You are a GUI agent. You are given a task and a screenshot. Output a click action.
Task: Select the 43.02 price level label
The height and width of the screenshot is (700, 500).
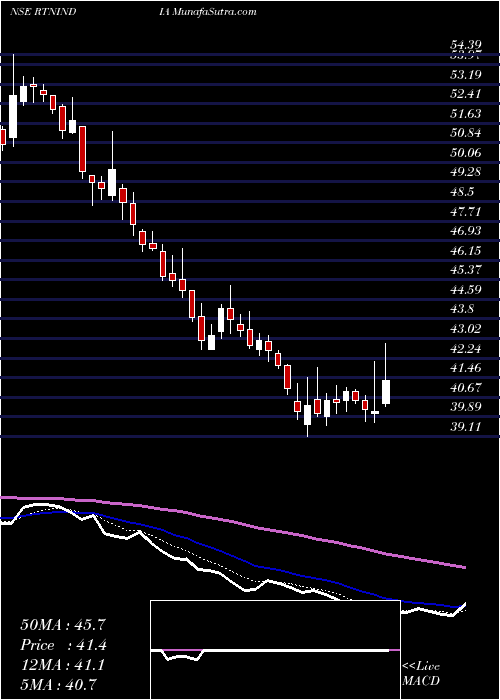pos(465,329)
